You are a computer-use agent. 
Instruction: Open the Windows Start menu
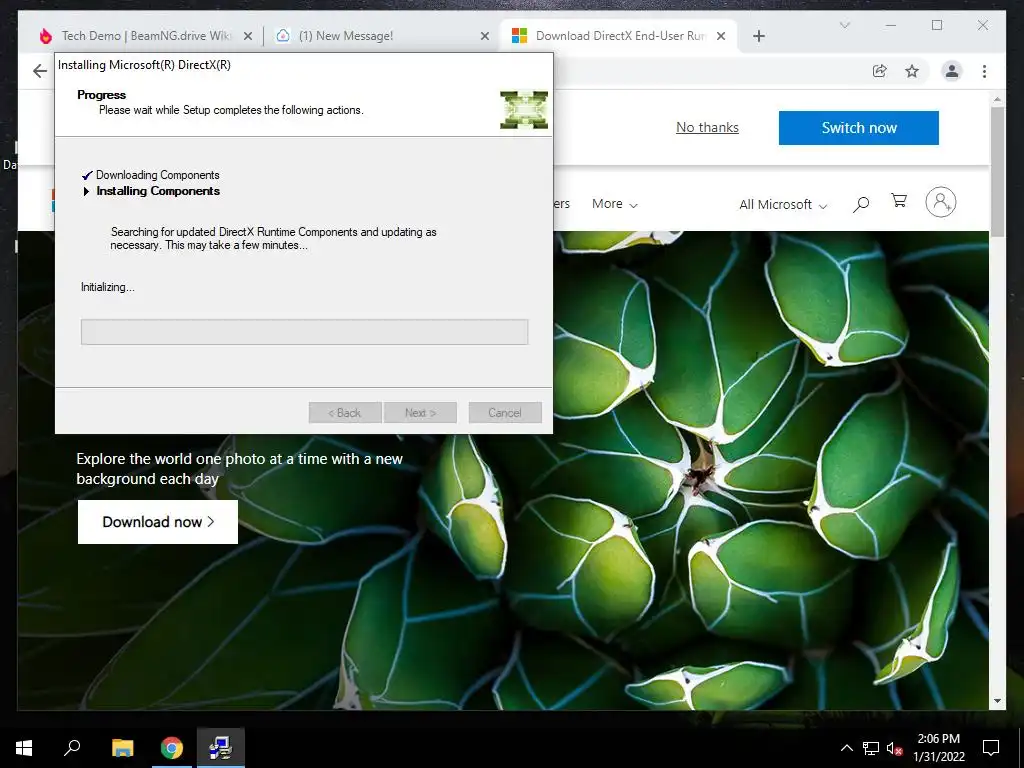coord(24,748)
